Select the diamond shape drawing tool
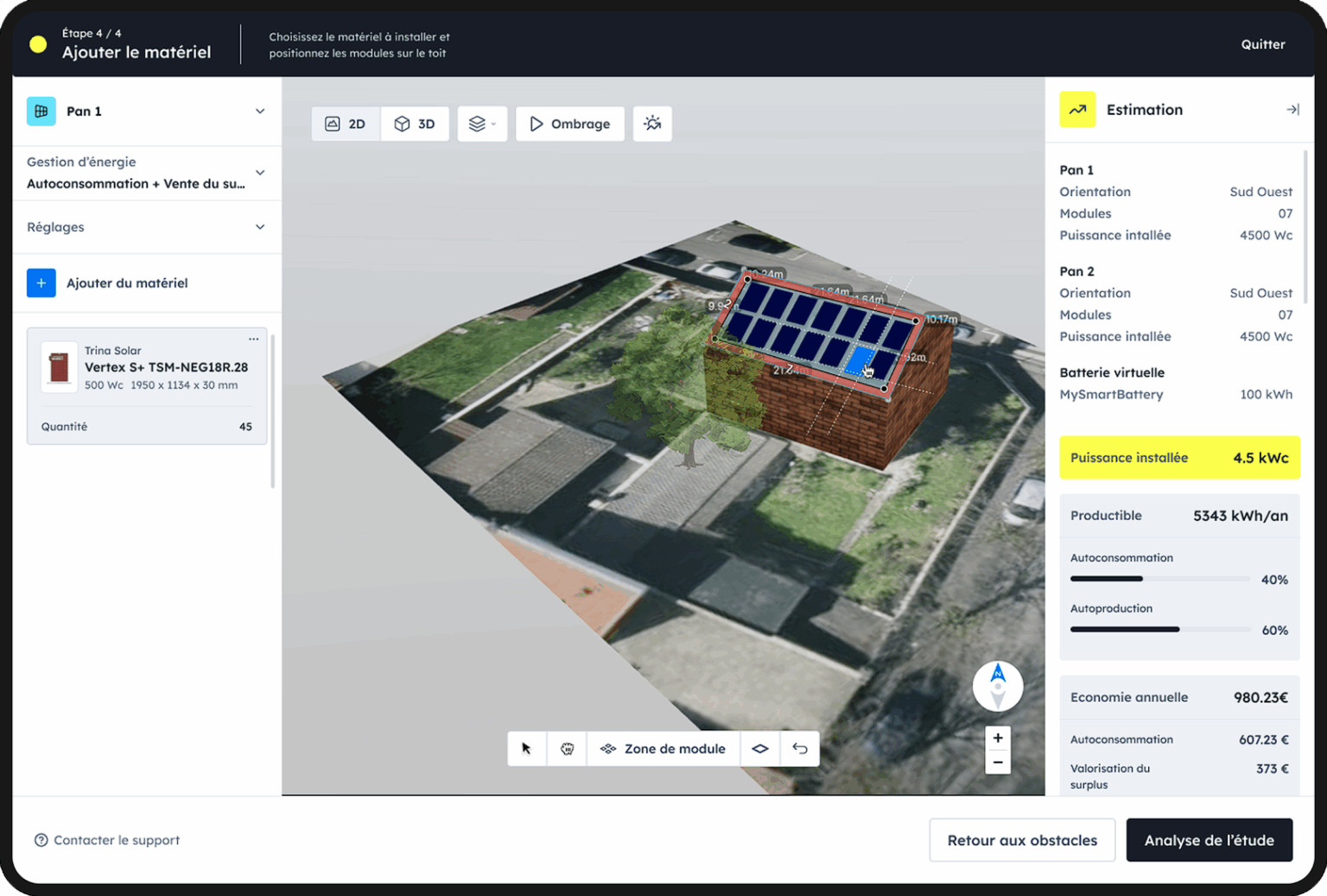This screenshot has width=1327, height=896. point(759,748)
